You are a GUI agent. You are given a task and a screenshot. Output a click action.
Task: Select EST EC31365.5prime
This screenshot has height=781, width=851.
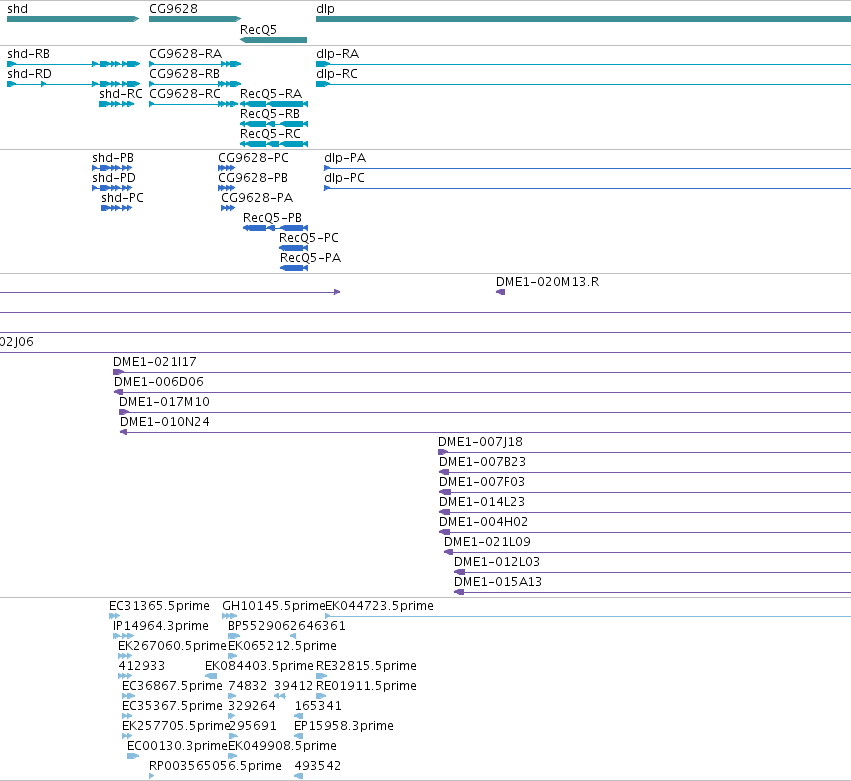(x=160, y=607)
